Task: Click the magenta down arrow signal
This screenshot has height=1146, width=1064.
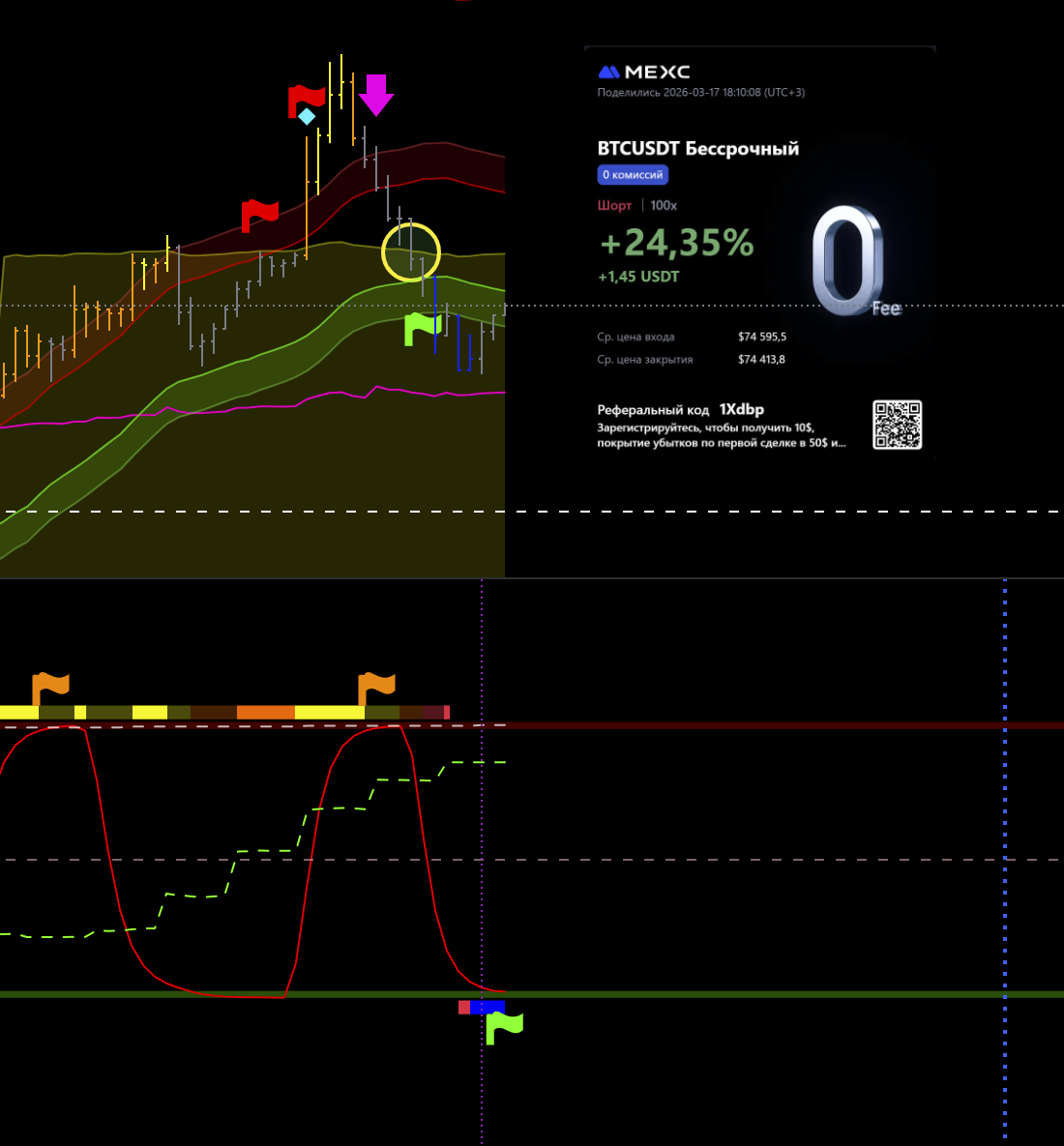Action: click(375, 95)
